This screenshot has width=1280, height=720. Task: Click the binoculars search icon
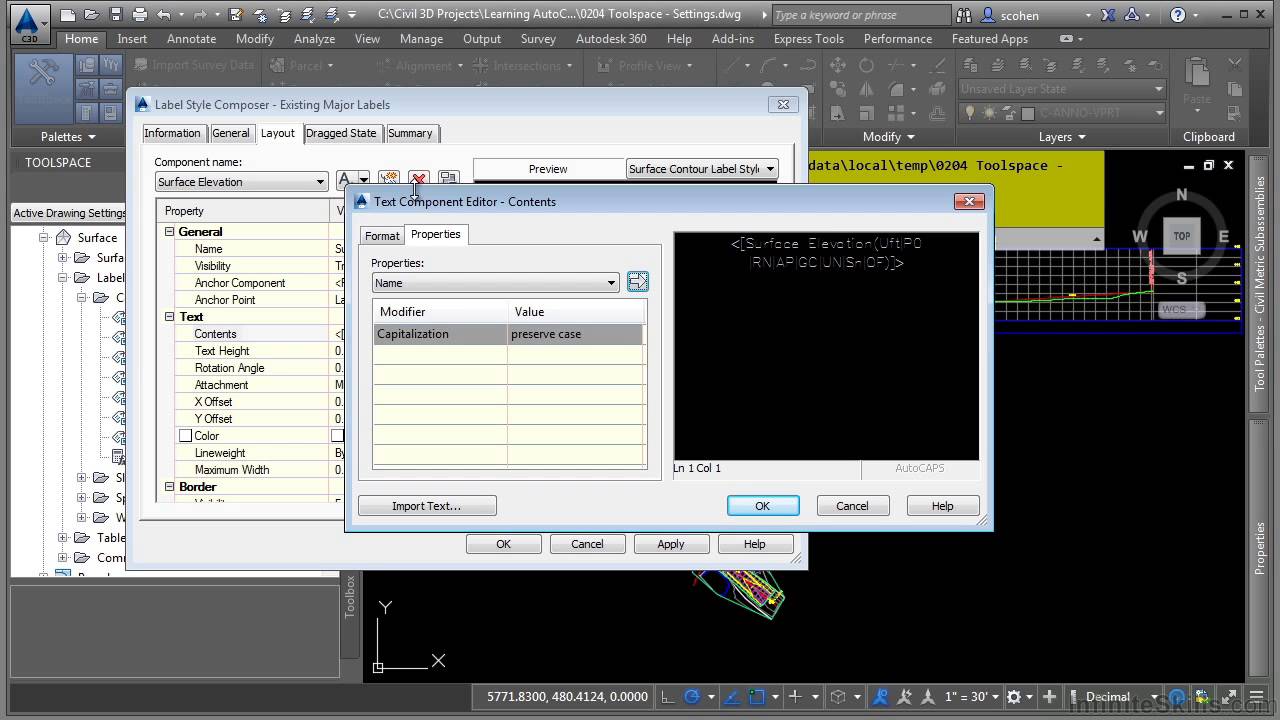[x=964, y=15]
